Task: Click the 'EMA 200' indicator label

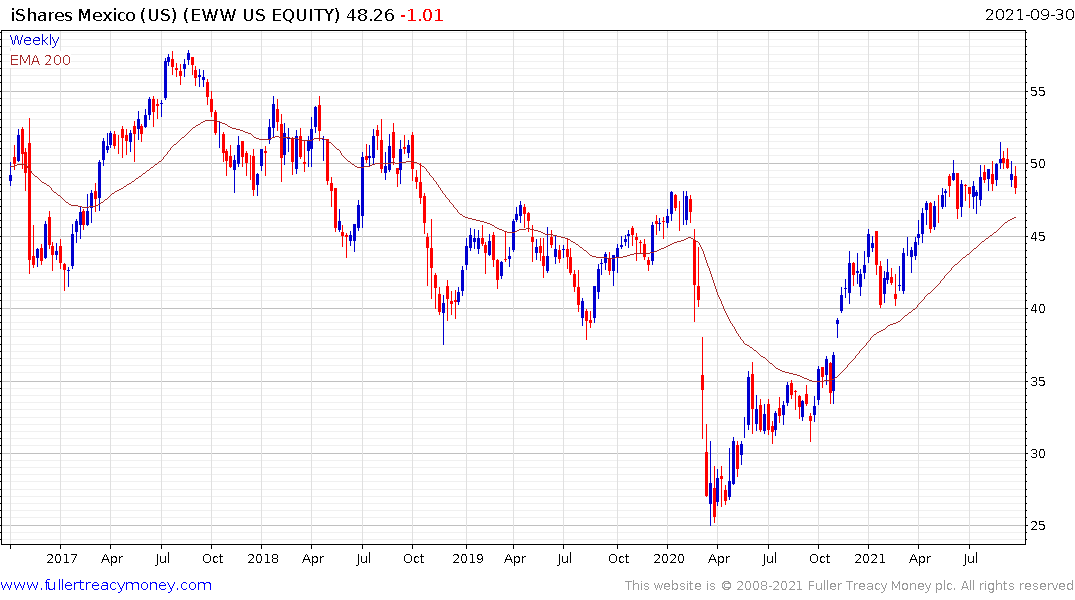Action: tap(40, 60)
